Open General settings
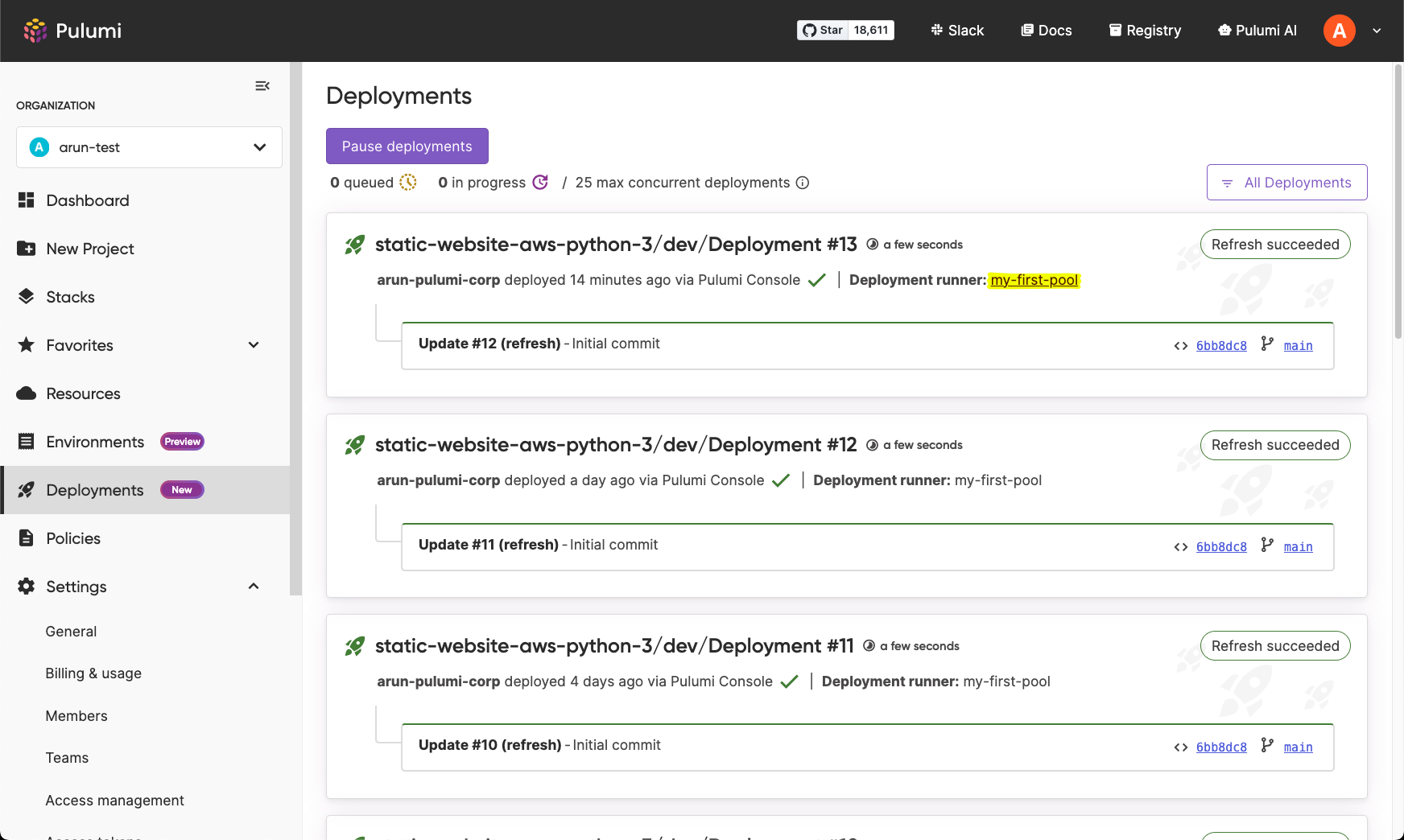This screenshot has height=840, width=1404. click(x=71, y=632)
